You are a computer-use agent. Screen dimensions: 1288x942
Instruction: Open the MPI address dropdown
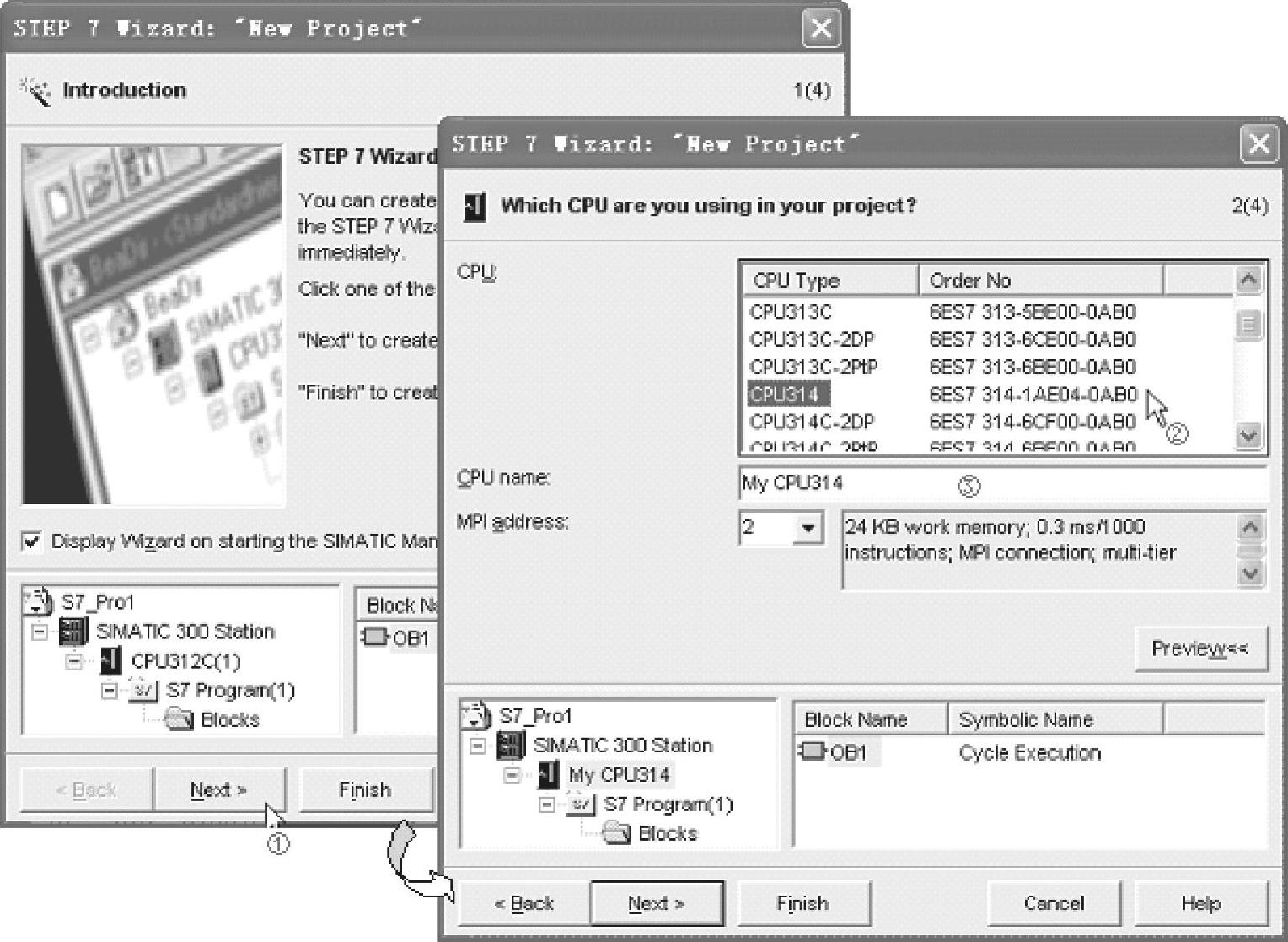coord(808,528)
